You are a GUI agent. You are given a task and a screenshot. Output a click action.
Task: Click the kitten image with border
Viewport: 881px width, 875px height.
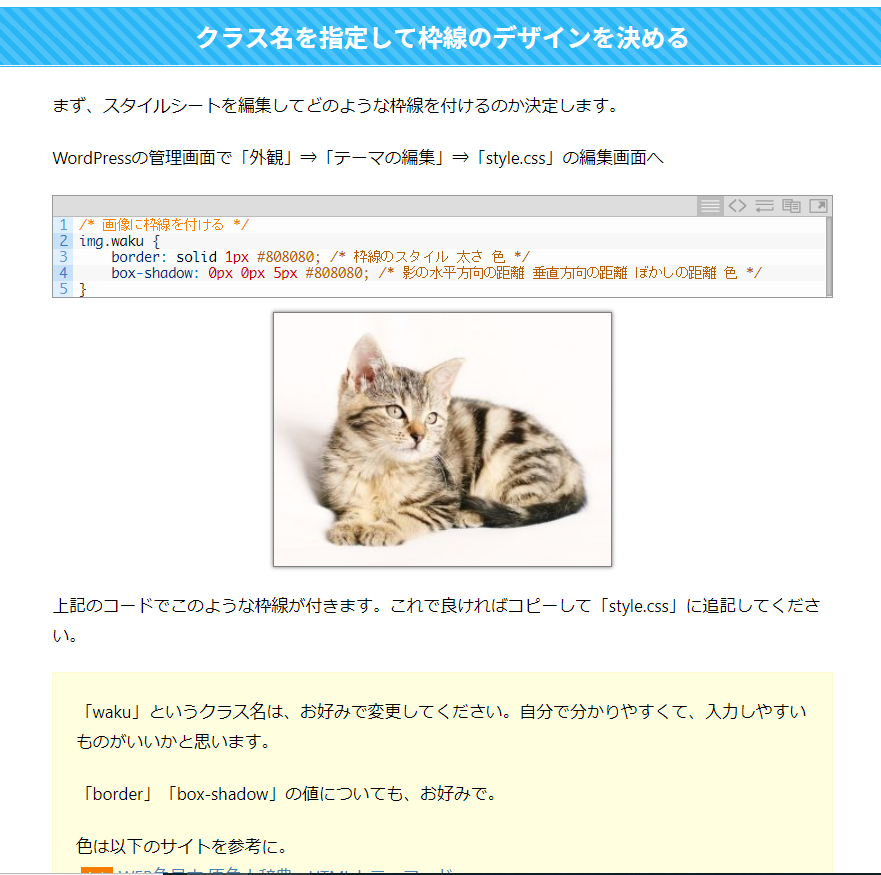[x=442, y=439]
